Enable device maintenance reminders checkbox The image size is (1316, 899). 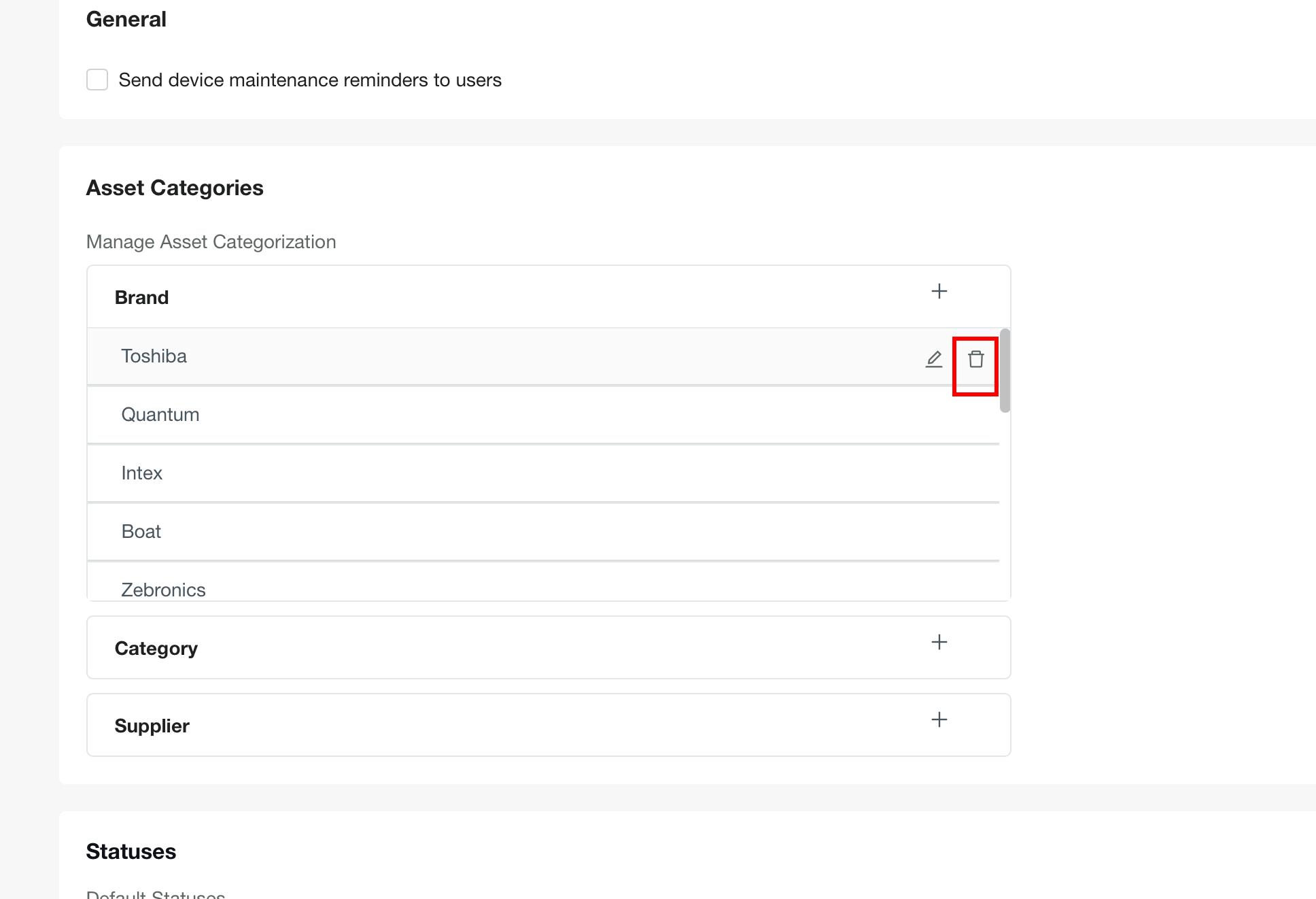97,80
